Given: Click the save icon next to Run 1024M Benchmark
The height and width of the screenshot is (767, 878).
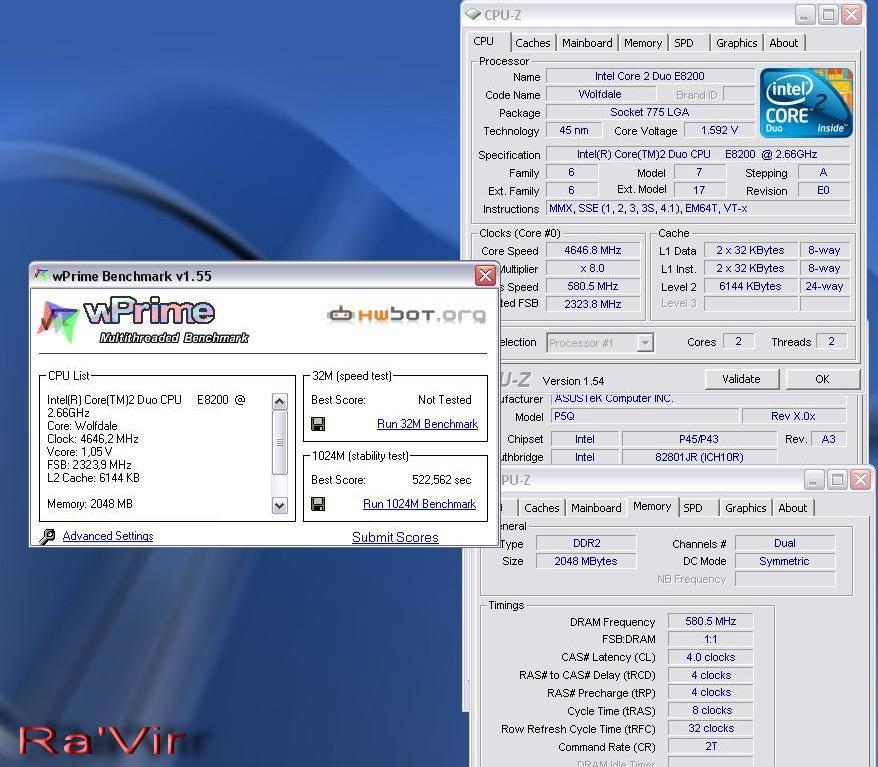Looking at the screenshot, I should 318,504.
